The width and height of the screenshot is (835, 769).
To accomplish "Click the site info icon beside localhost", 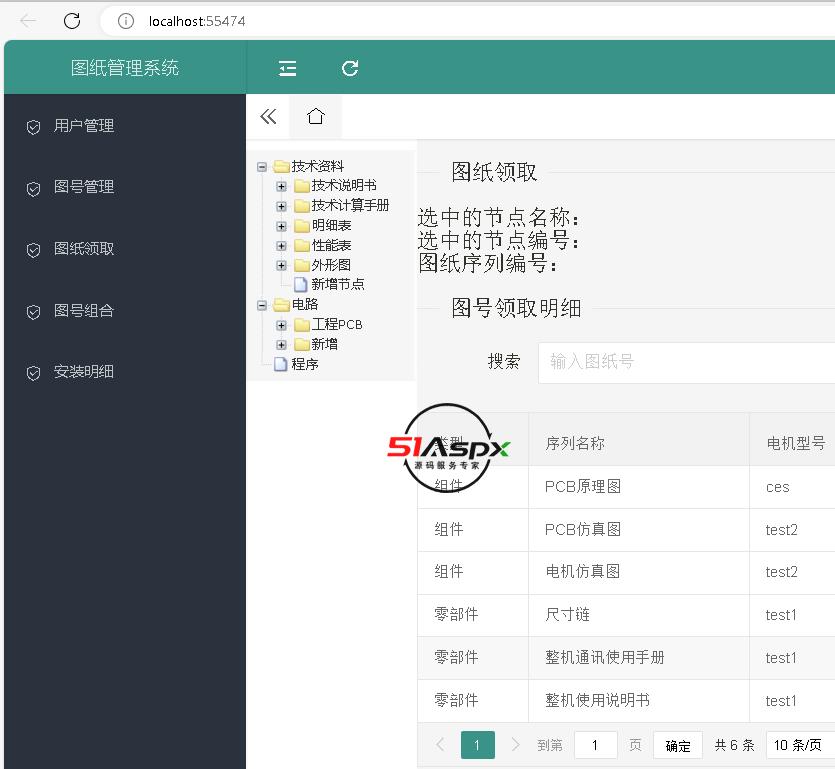I will pos(126,21).
